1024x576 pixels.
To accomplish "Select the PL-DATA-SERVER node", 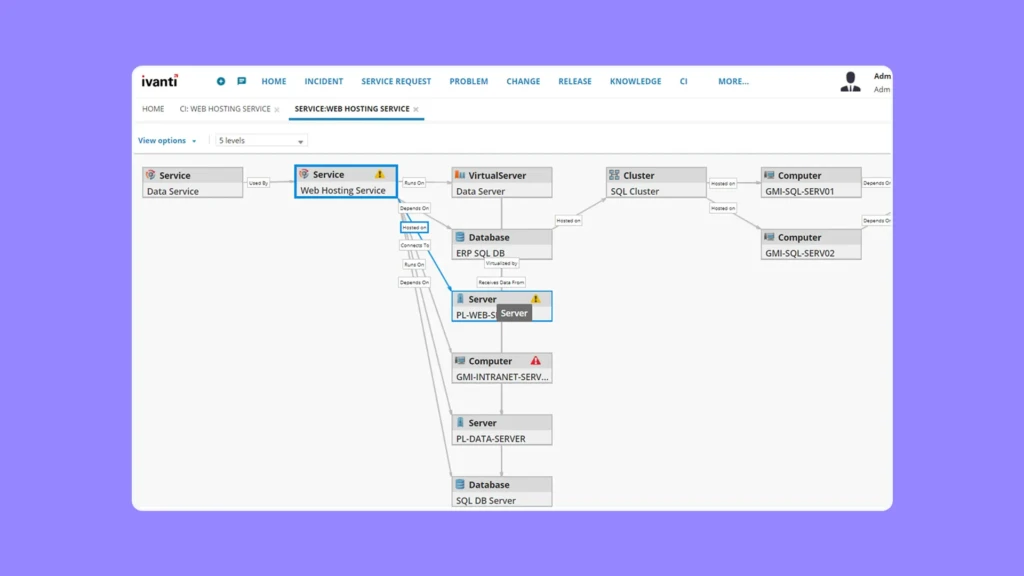I will (x=501, y=430).
